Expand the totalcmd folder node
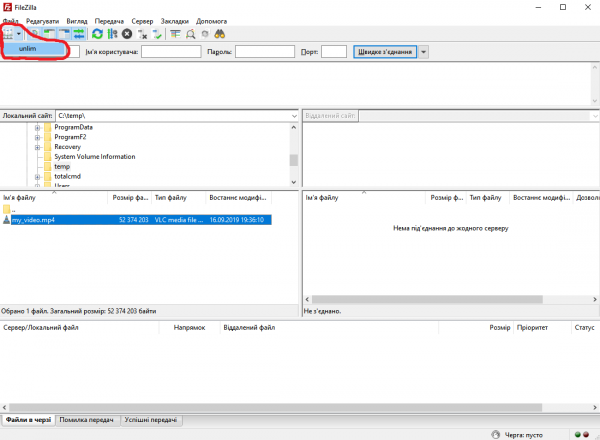Image resolution: width=600 pixels, height=440 pixels. (x=37, y=176)
